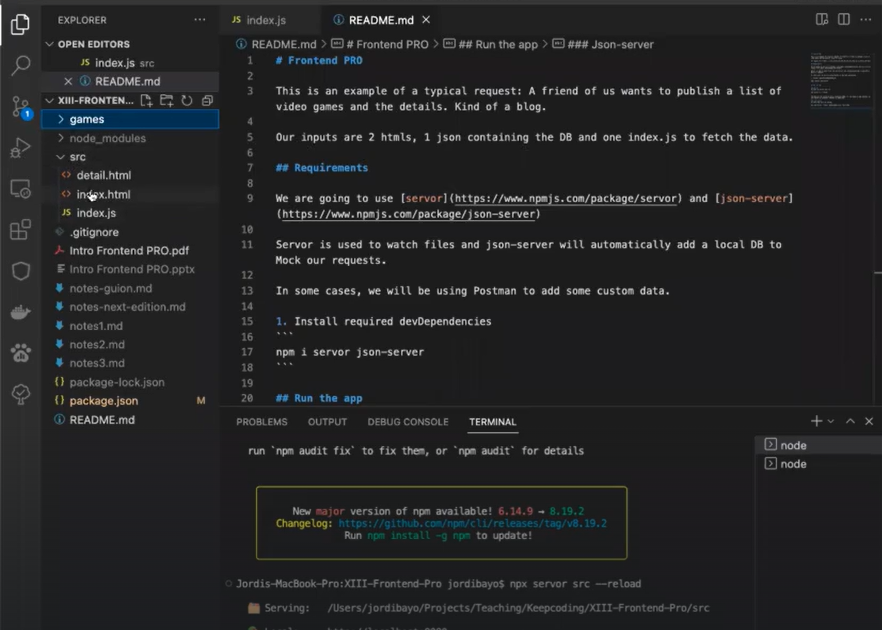Open package-lock.json file
The height and width of the screenshot is (630, 882).
[130, 382]
